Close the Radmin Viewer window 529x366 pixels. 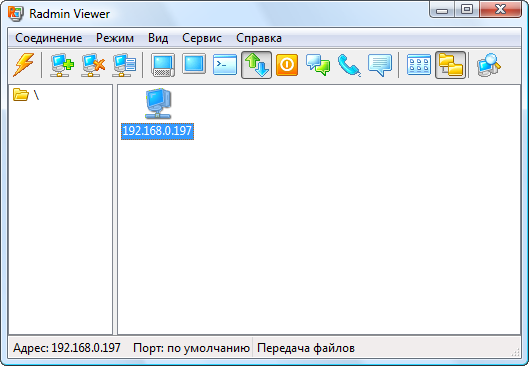pos(500,10)
